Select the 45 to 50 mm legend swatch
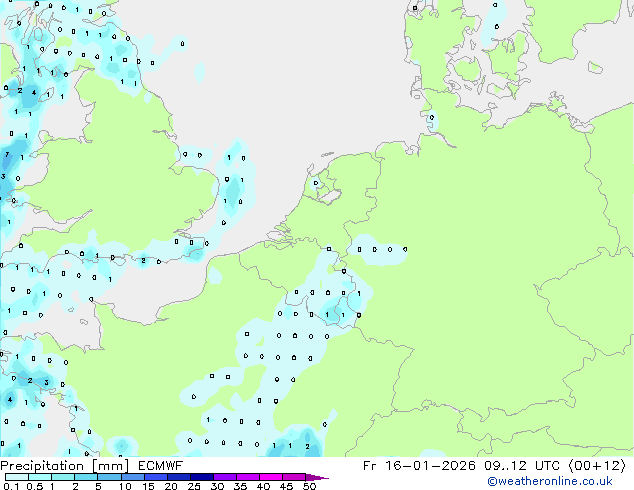 click(294, 477)
